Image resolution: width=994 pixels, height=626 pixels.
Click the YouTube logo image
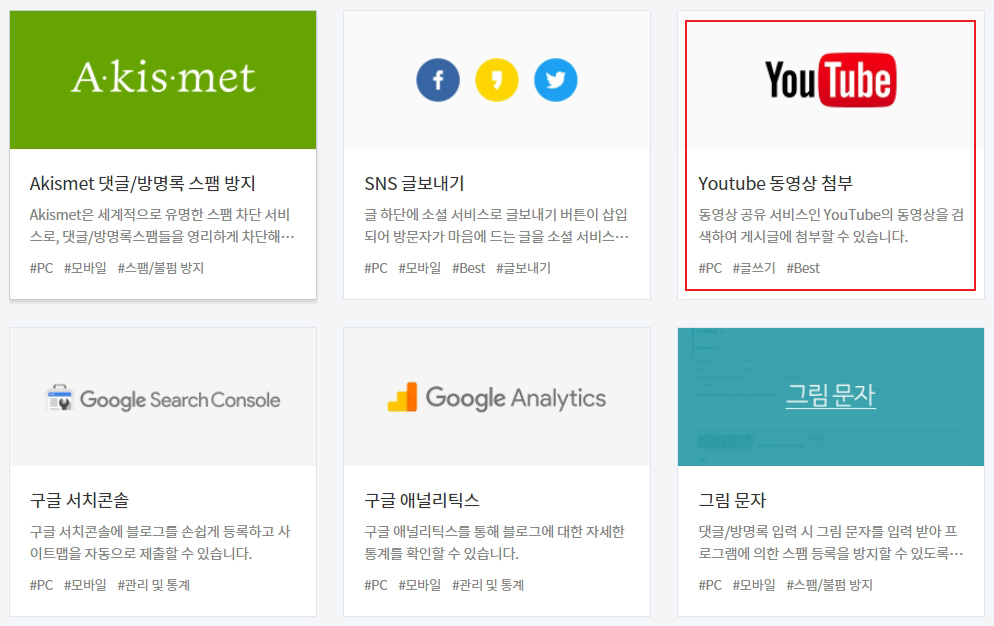pyautogui.click(x=830, y=80)
